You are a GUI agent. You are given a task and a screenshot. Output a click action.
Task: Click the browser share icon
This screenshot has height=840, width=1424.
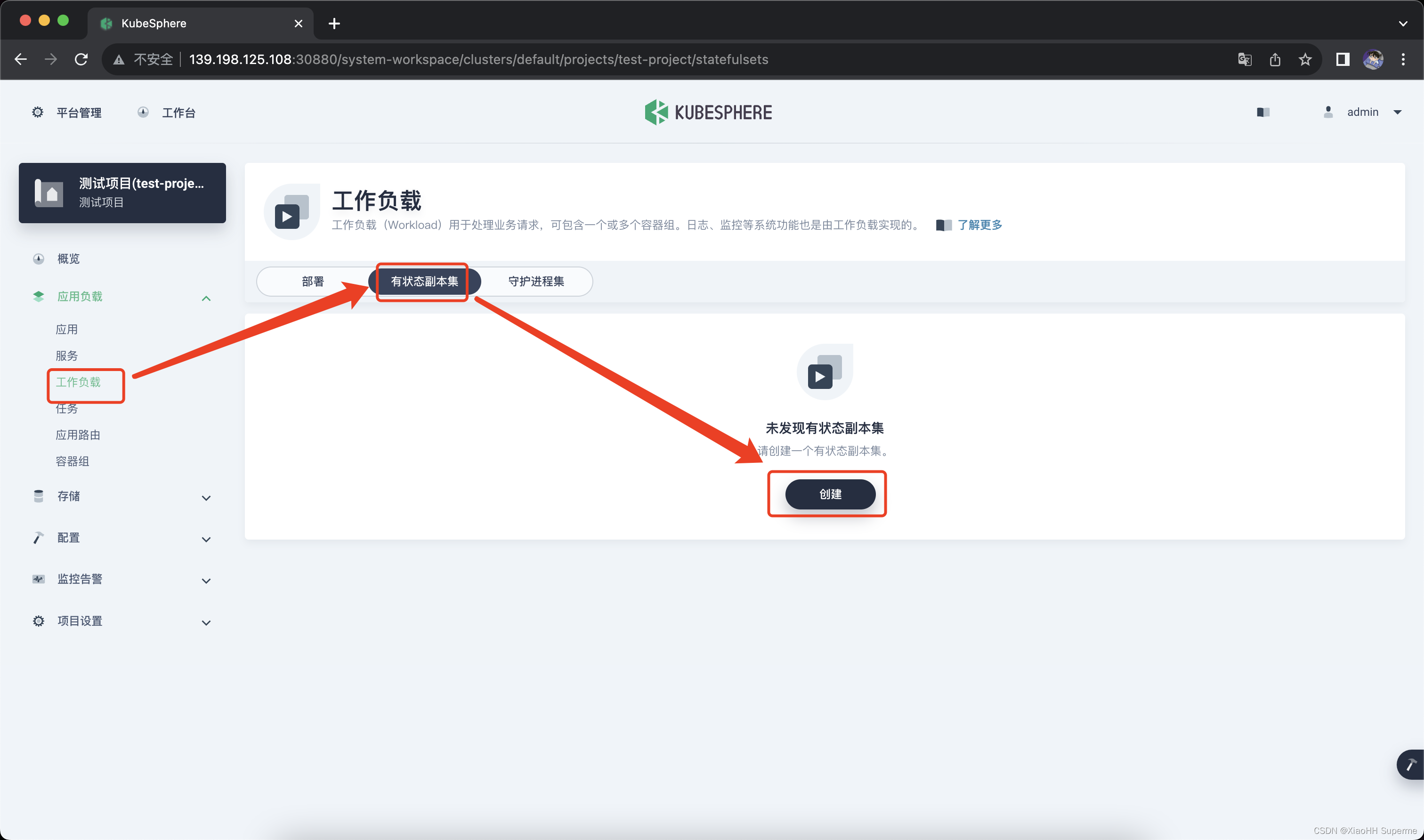(1275, 59)
